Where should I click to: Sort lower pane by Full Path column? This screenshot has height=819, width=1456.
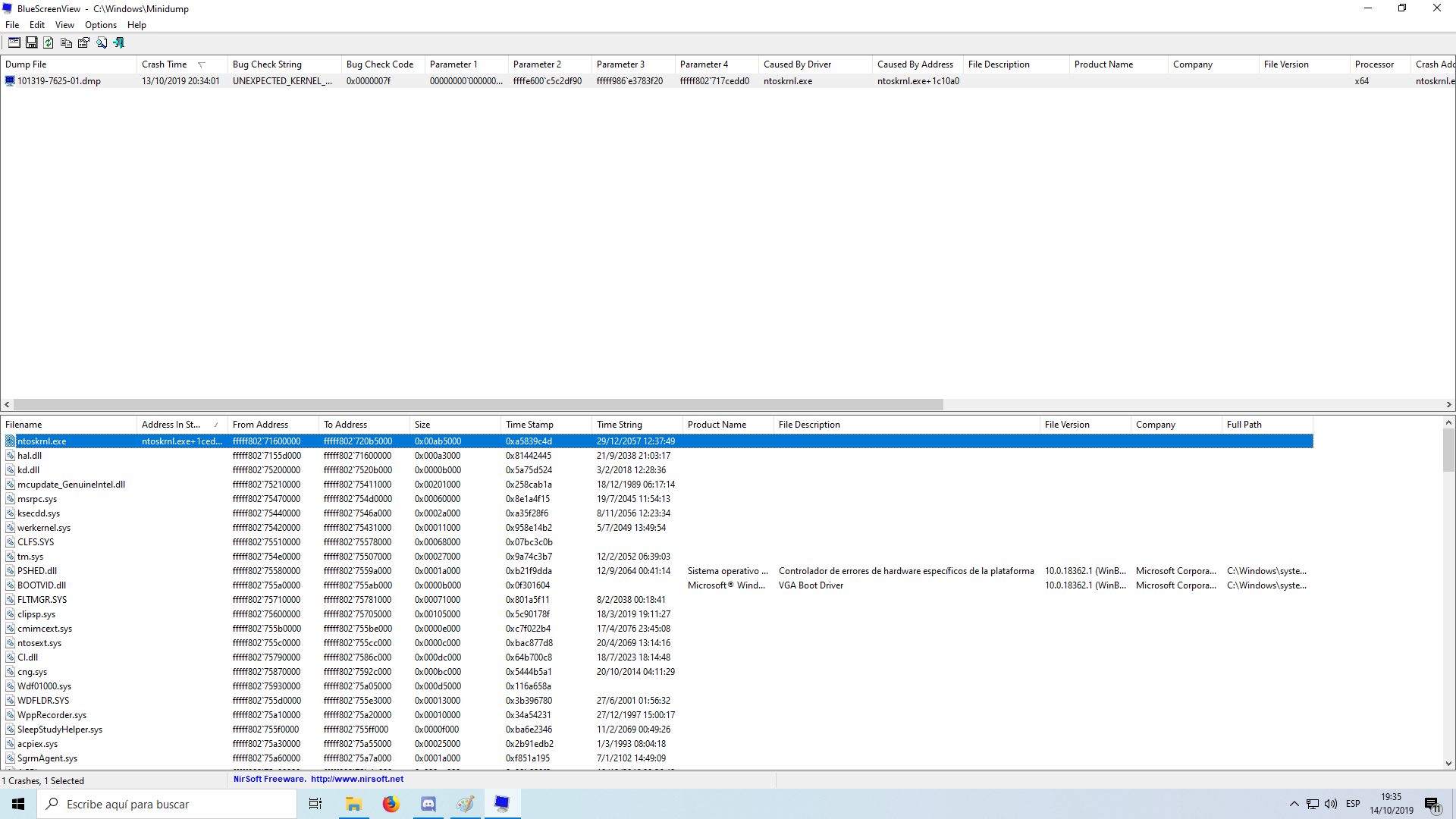coord(1267,425)
